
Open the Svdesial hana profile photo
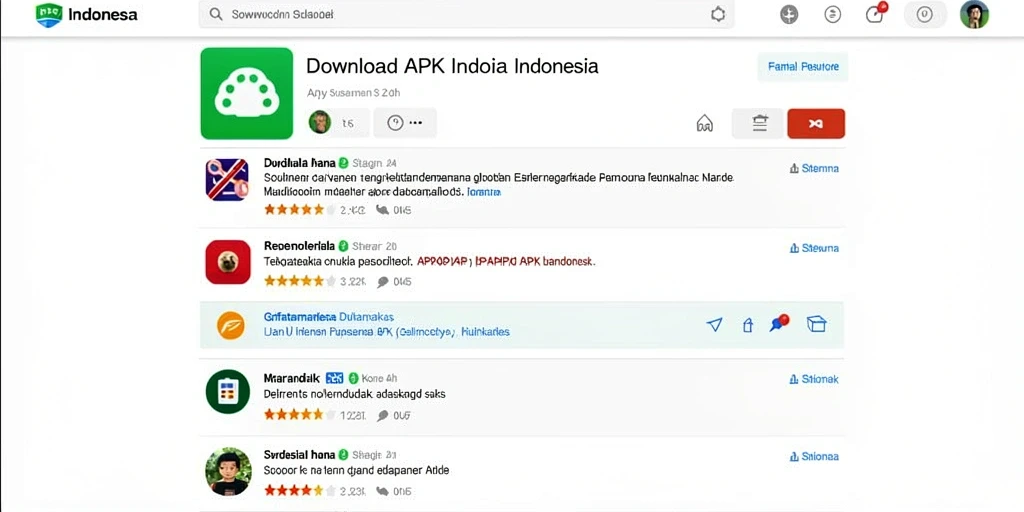click(228, 472)
